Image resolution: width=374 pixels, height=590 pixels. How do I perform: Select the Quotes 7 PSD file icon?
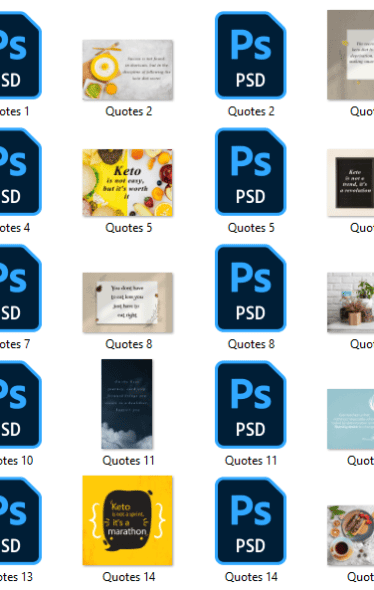20,288
